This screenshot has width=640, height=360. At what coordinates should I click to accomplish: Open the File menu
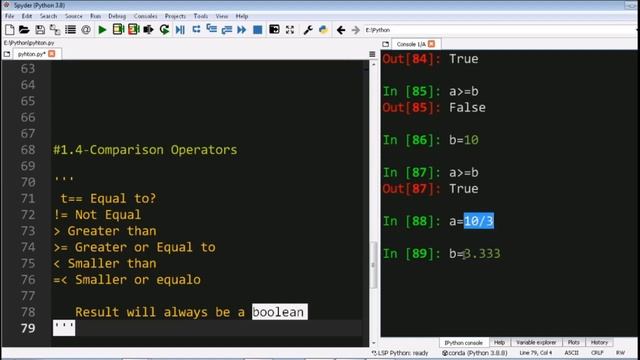click(x=9, y=16)
